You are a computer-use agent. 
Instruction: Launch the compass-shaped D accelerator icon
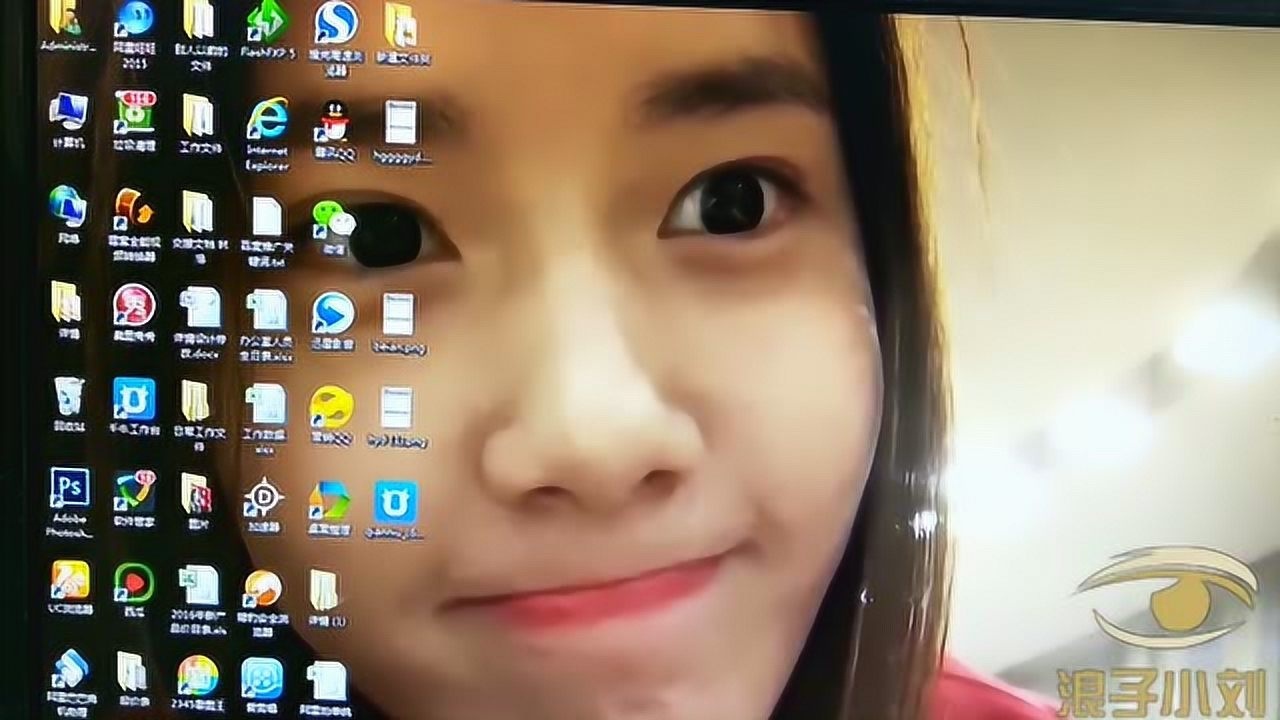click(x=264, y=497)
